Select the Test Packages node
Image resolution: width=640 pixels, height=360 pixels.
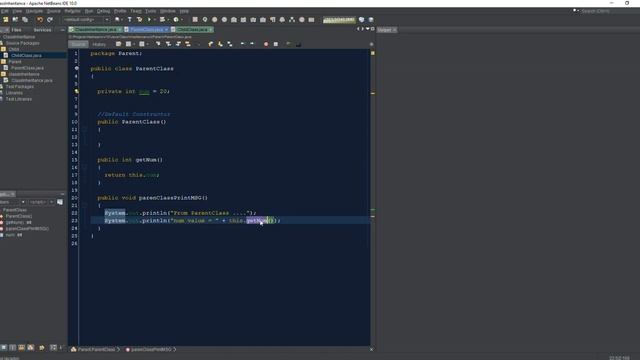pos(20,87)
